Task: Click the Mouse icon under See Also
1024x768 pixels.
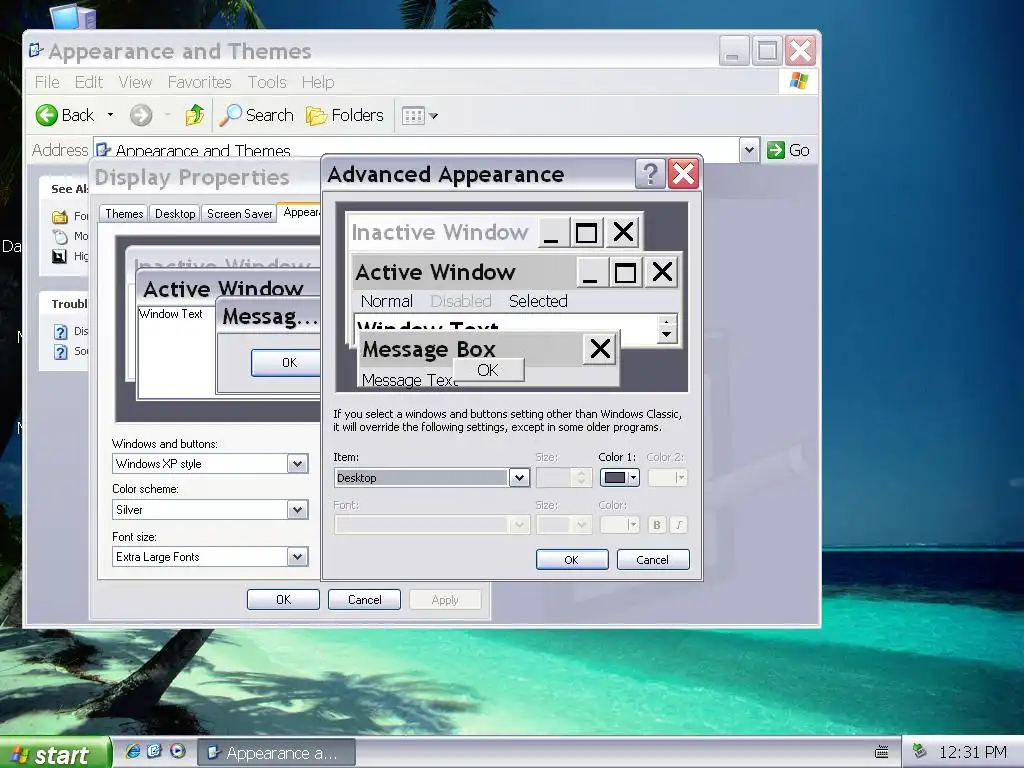Action: (60, 236)
